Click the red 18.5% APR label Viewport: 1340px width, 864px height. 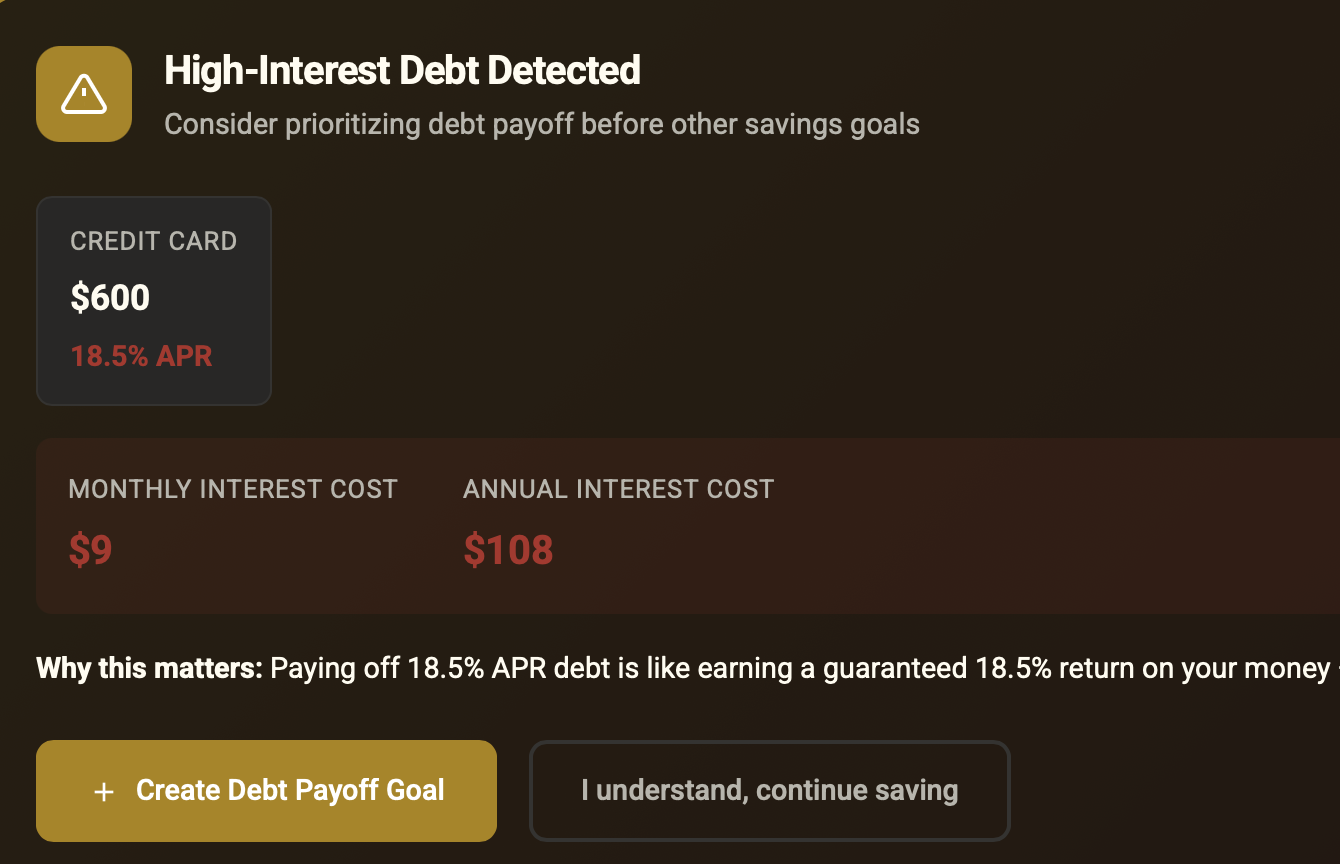[141, 356]
